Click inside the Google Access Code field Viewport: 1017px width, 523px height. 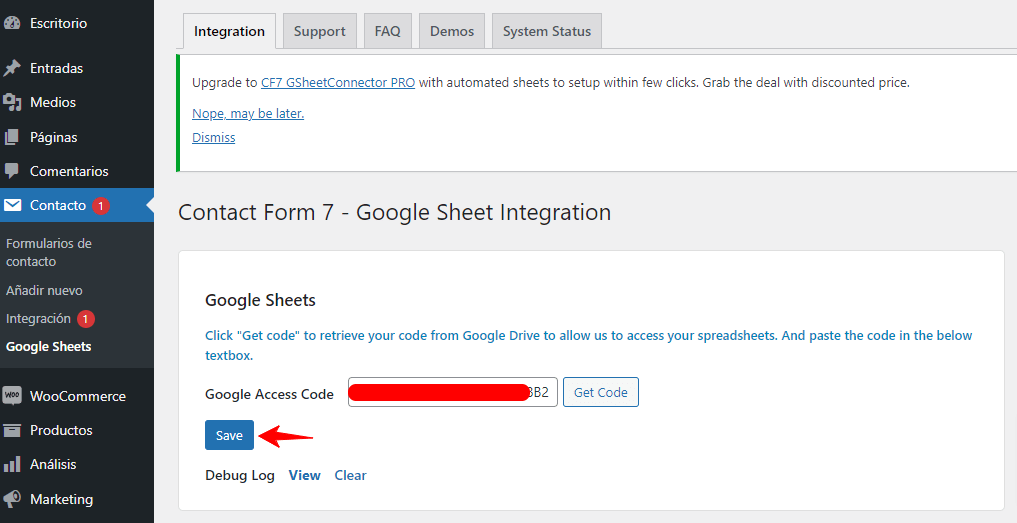[453, 393]
